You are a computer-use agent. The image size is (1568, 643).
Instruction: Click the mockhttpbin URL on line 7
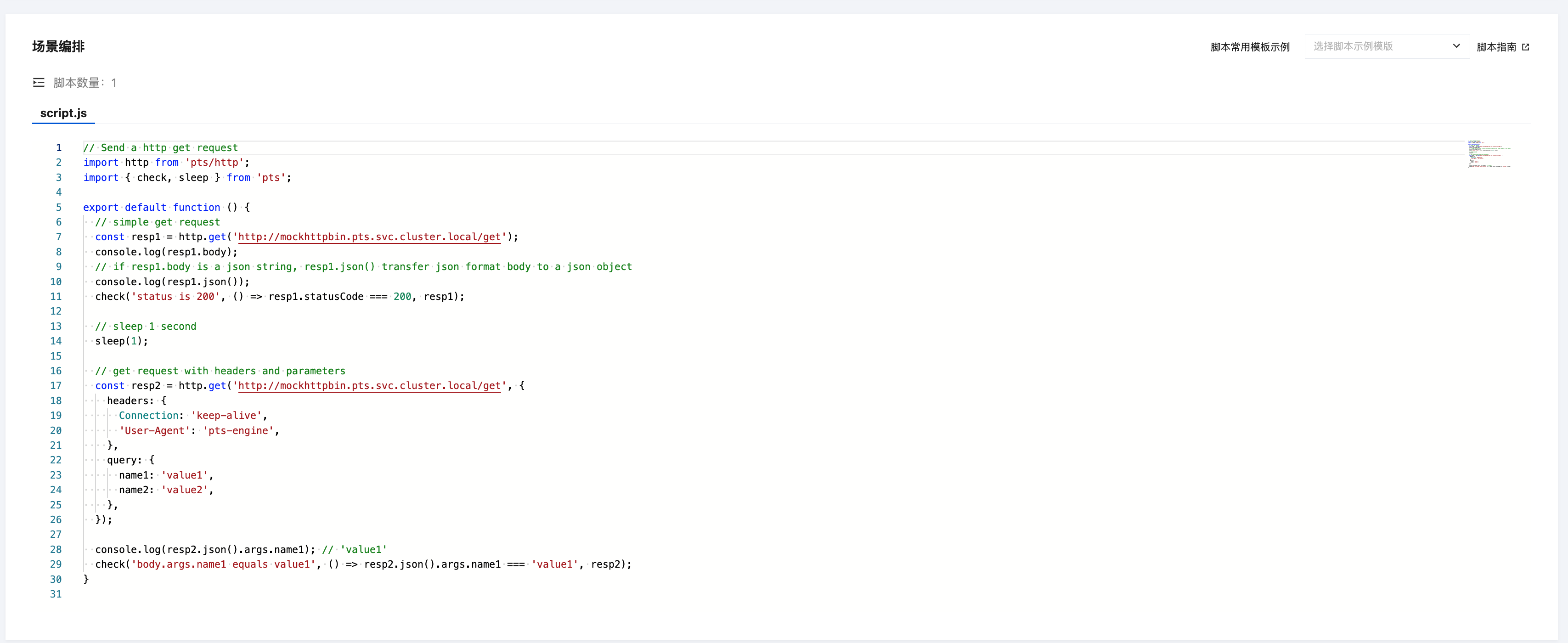tap(369, 237)
